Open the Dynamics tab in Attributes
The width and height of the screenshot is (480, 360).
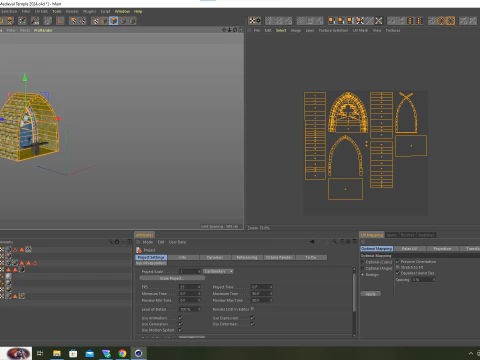[x=215, y=257]
